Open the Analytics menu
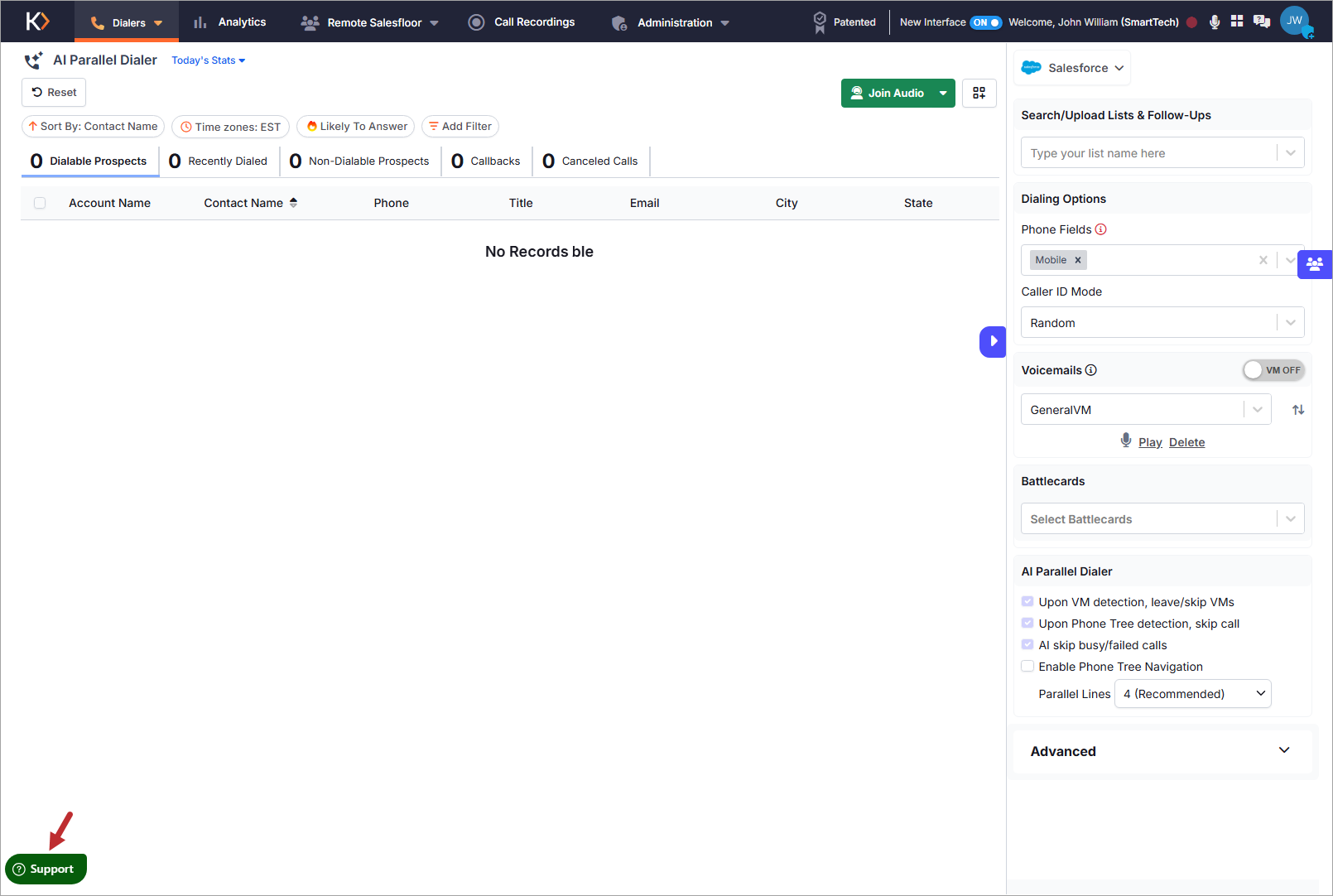Screen dimensions: 1333x896 coord(230,22)
